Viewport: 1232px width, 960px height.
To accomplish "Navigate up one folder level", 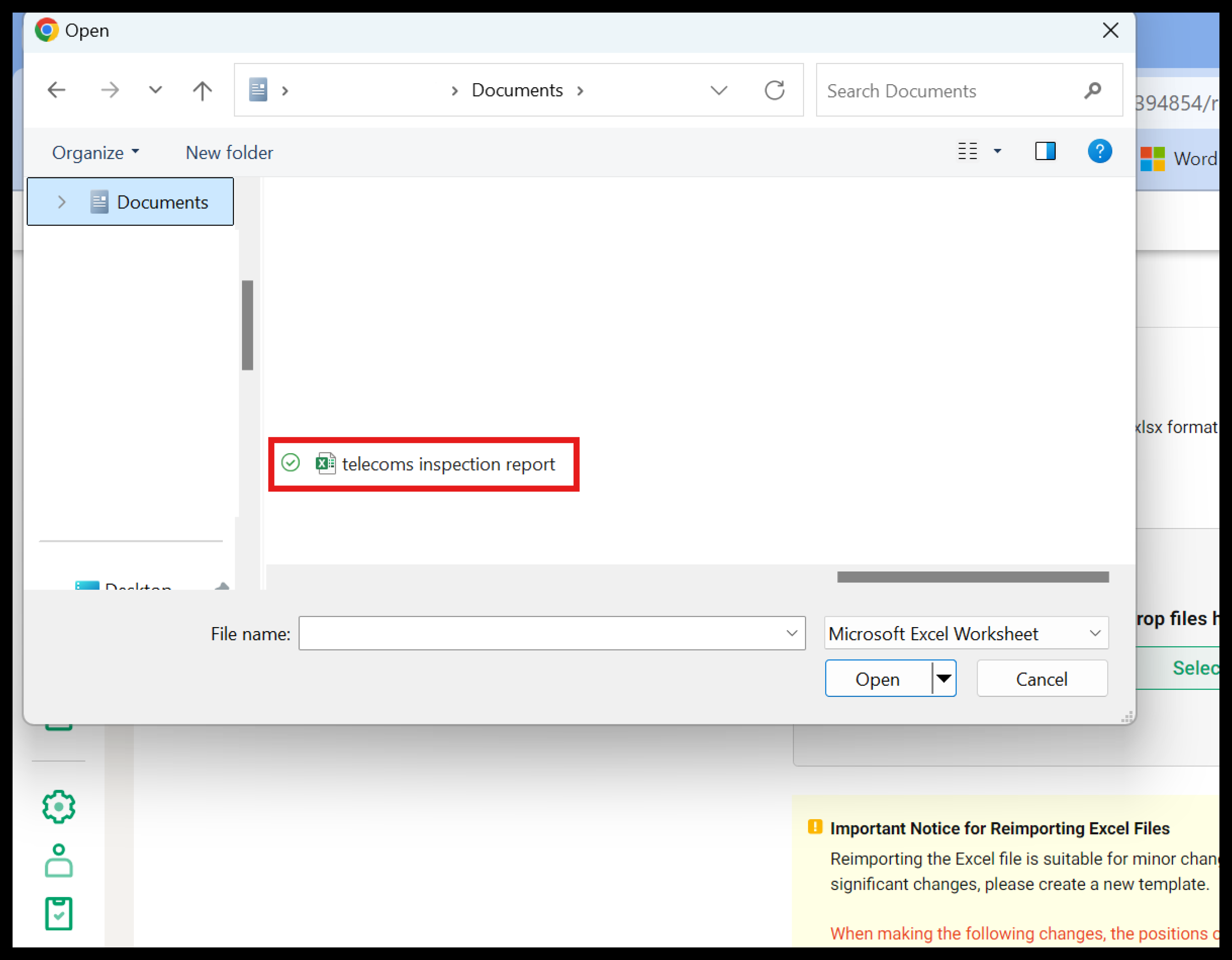I will tap(202, 90).
